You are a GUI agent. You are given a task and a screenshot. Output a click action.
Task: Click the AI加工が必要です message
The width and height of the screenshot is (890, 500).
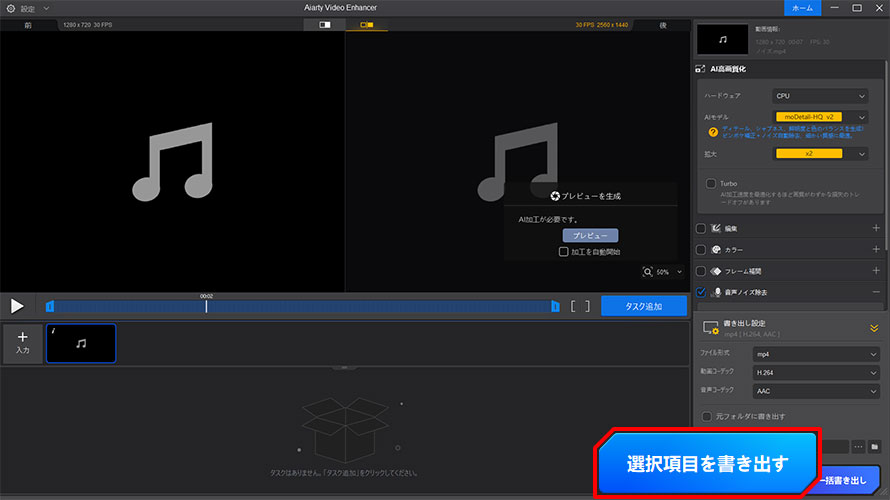[548, 219]
